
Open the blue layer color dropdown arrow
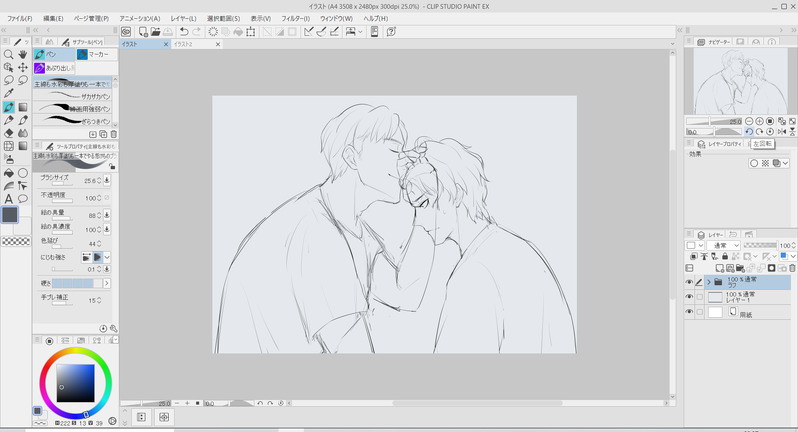point(793,256)
